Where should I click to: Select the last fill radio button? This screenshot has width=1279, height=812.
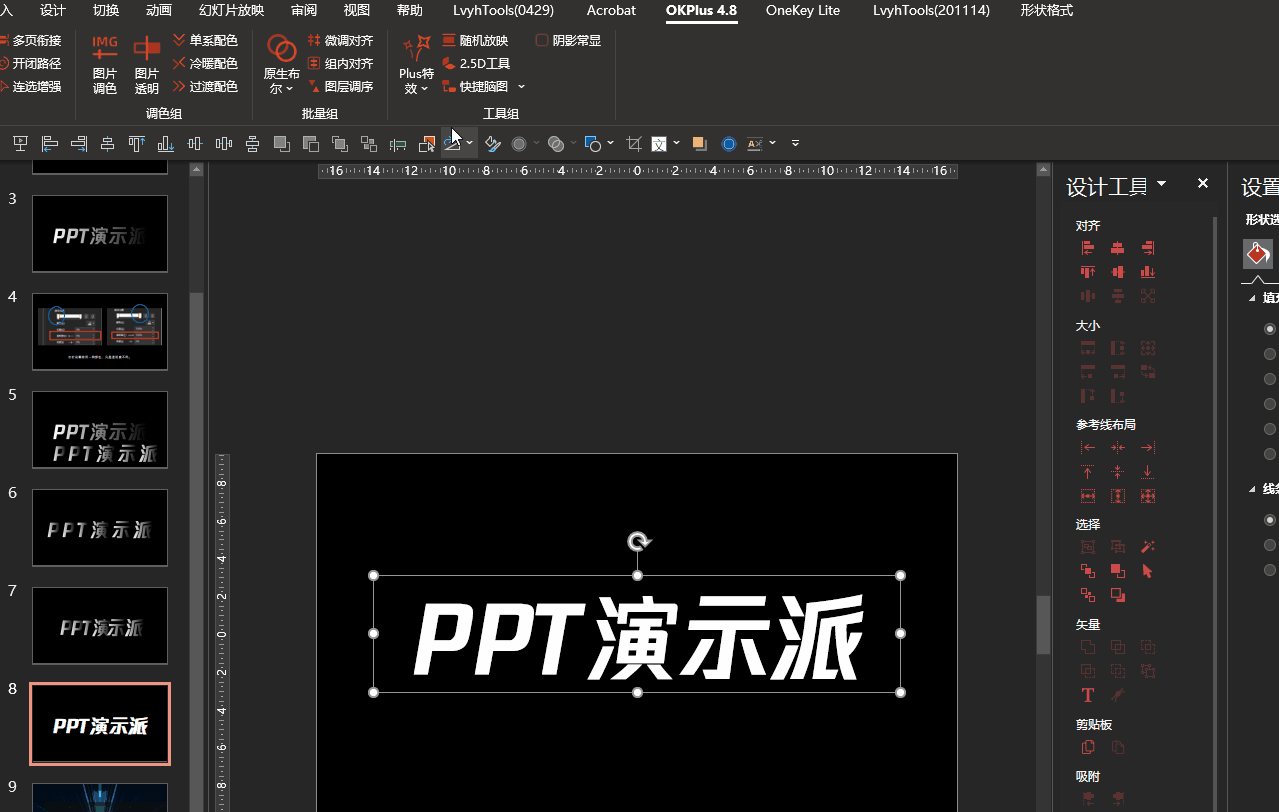pyautogui.click(x=1270, y=454)
